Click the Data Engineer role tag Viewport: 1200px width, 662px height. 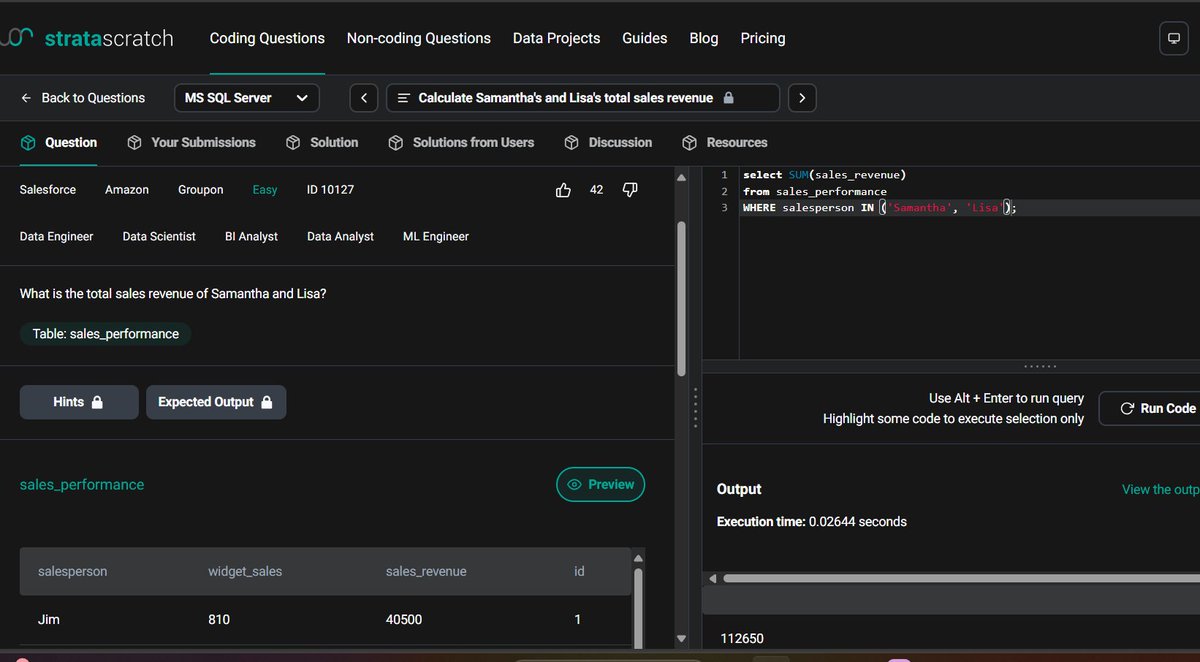click(57, 237)
